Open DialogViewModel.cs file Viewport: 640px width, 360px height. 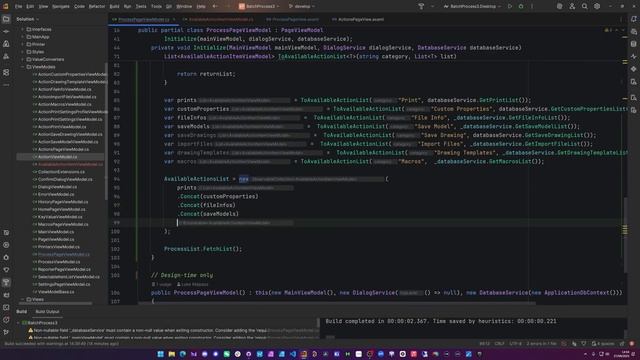tap(57, 187)
